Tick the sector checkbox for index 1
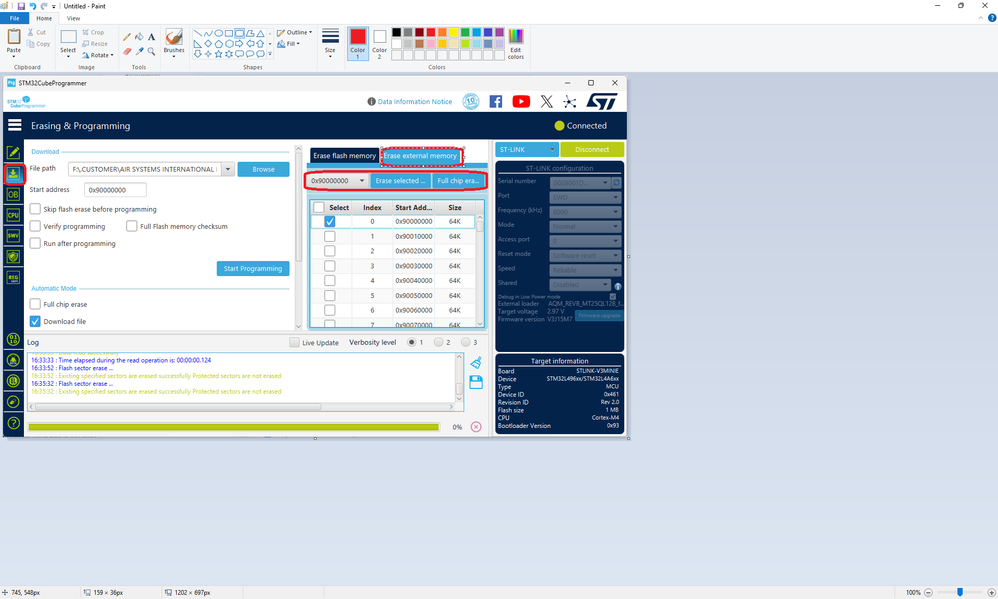This screenshot has width=998, height=599. pos(330,236)
